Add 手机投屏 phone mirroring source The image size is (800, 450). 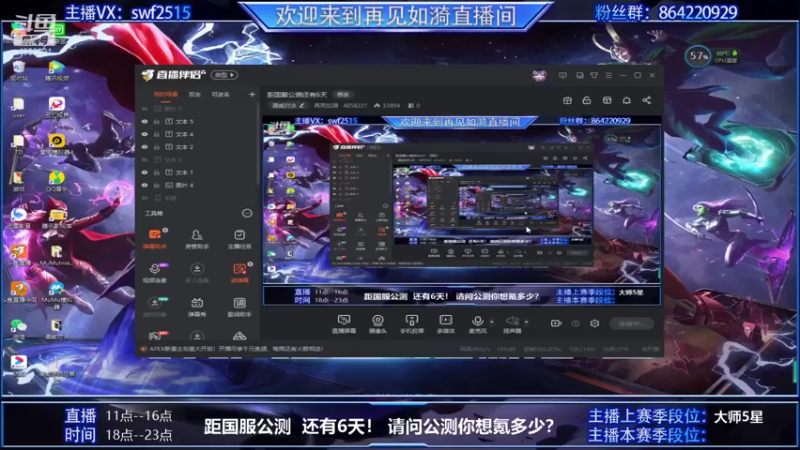(x=411, y=324)
